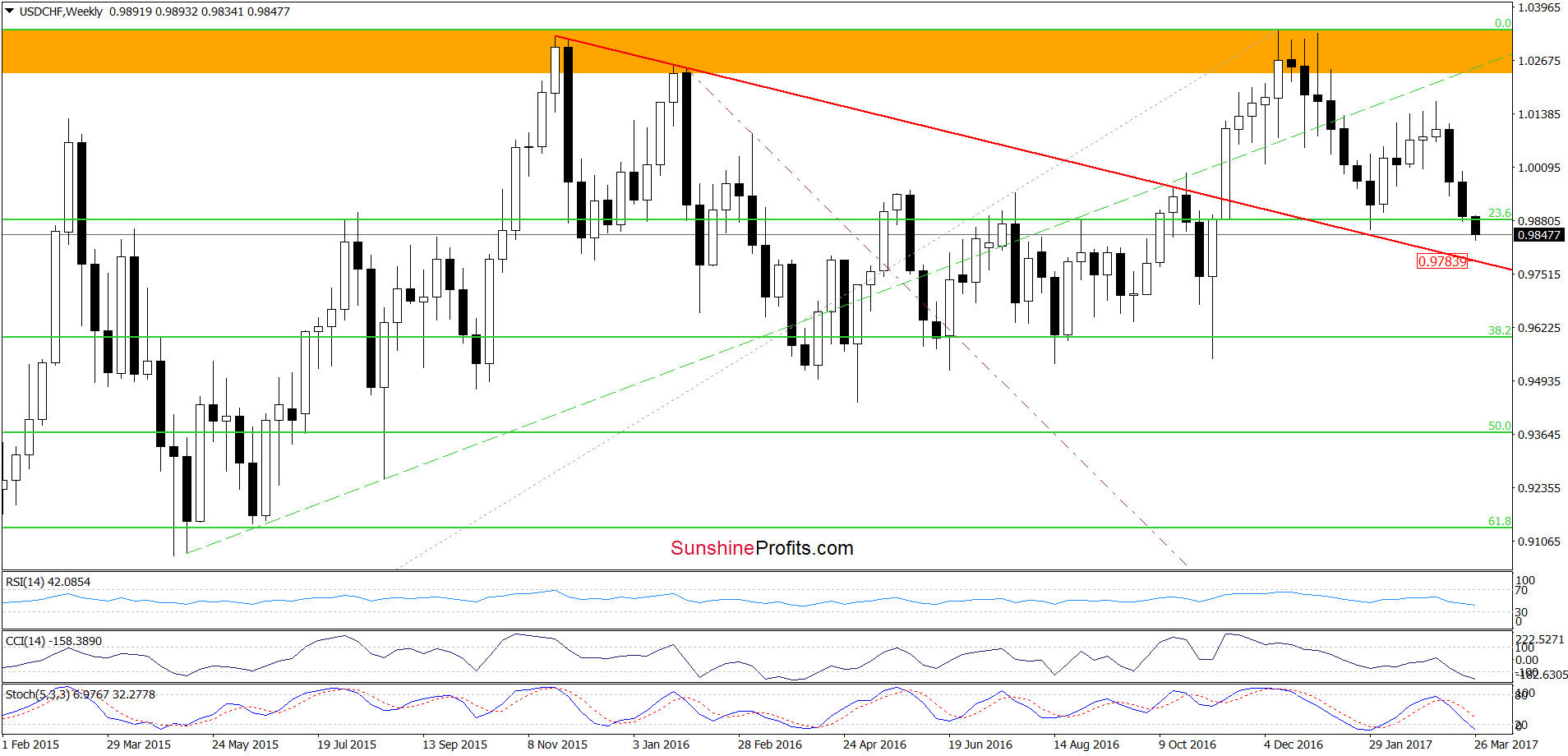Click the 61.8 Fibonacci level label
This screenshot has height=756, width=1568.
[x=1500, y=521]
